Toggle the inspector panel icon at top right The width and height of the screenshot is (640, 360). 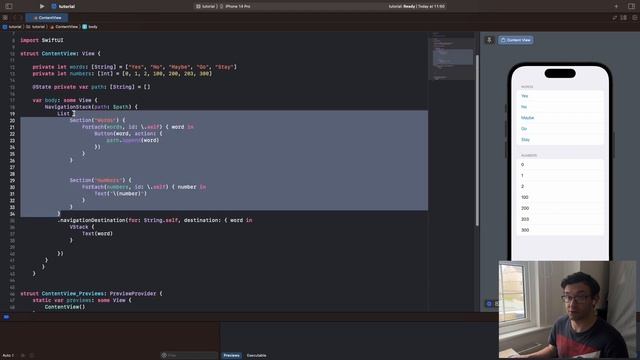point(631,6)
